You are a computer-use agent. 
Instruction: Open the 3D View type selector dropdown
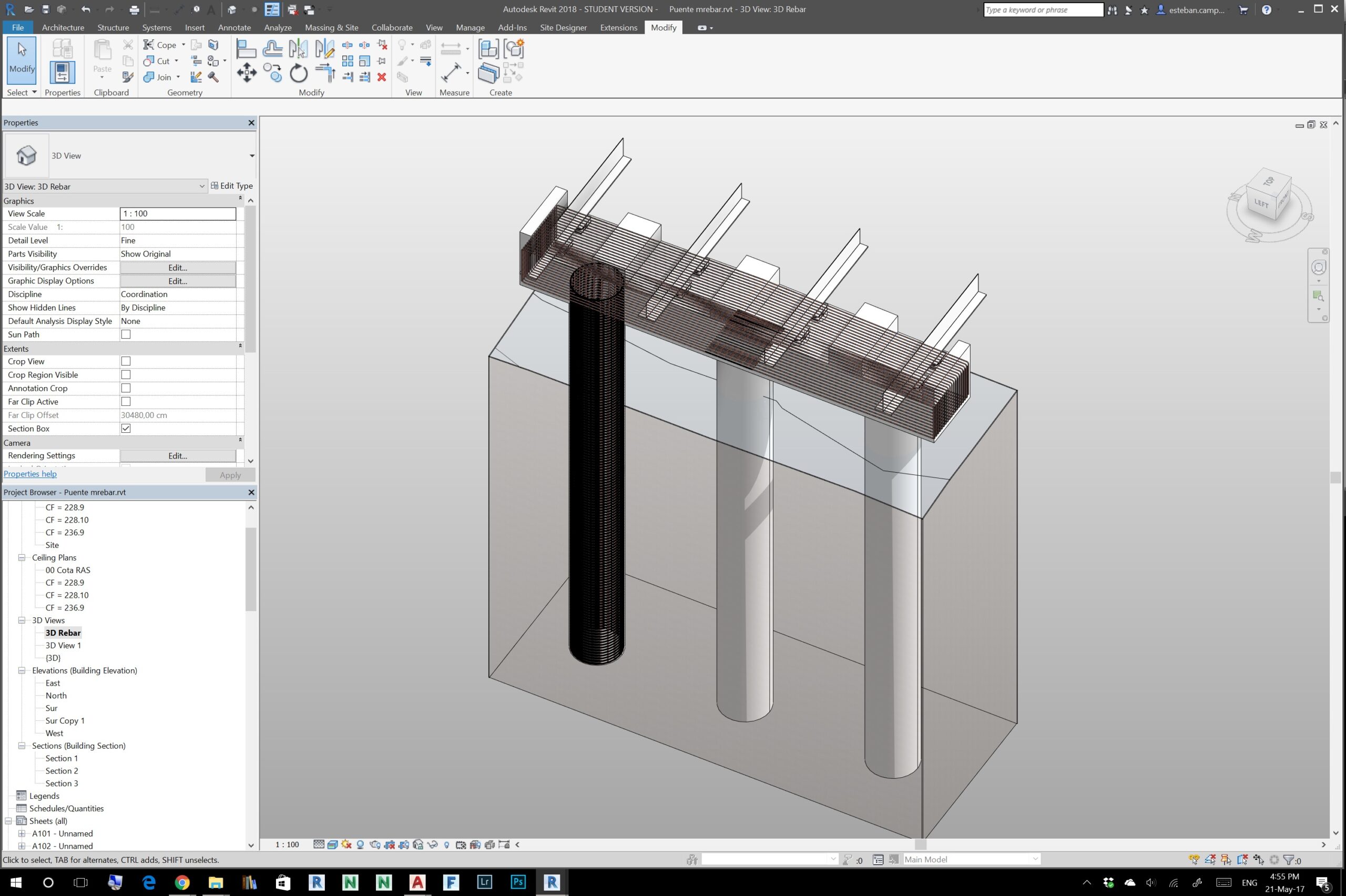click(x=251, y=156)
